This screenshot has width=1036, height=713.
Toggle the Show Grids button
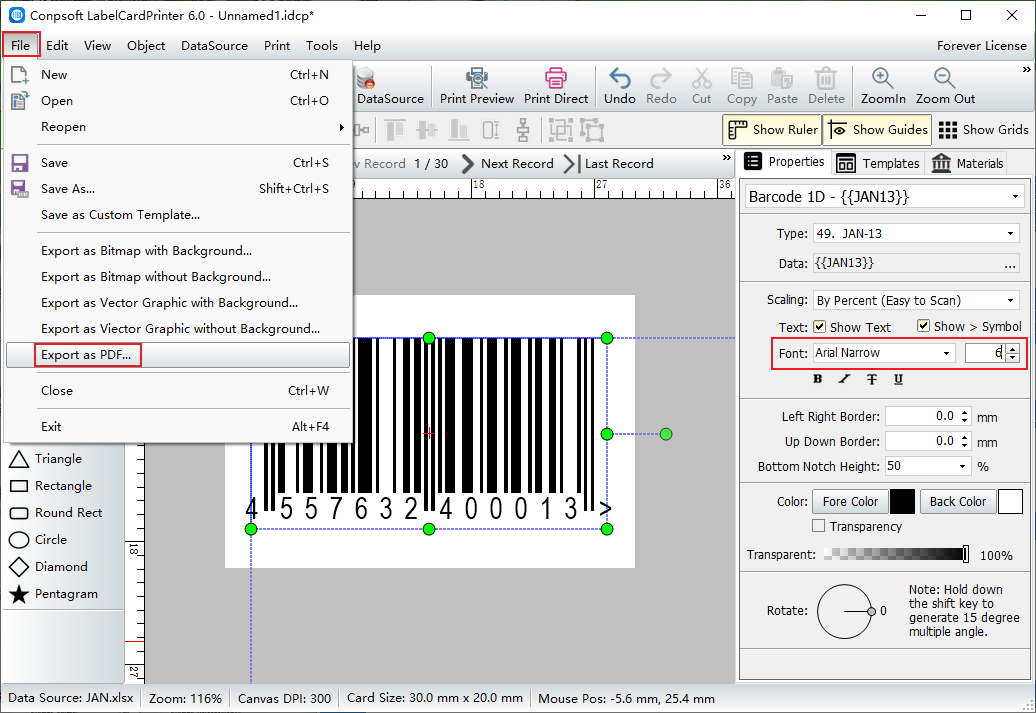(x=983, y=130)
